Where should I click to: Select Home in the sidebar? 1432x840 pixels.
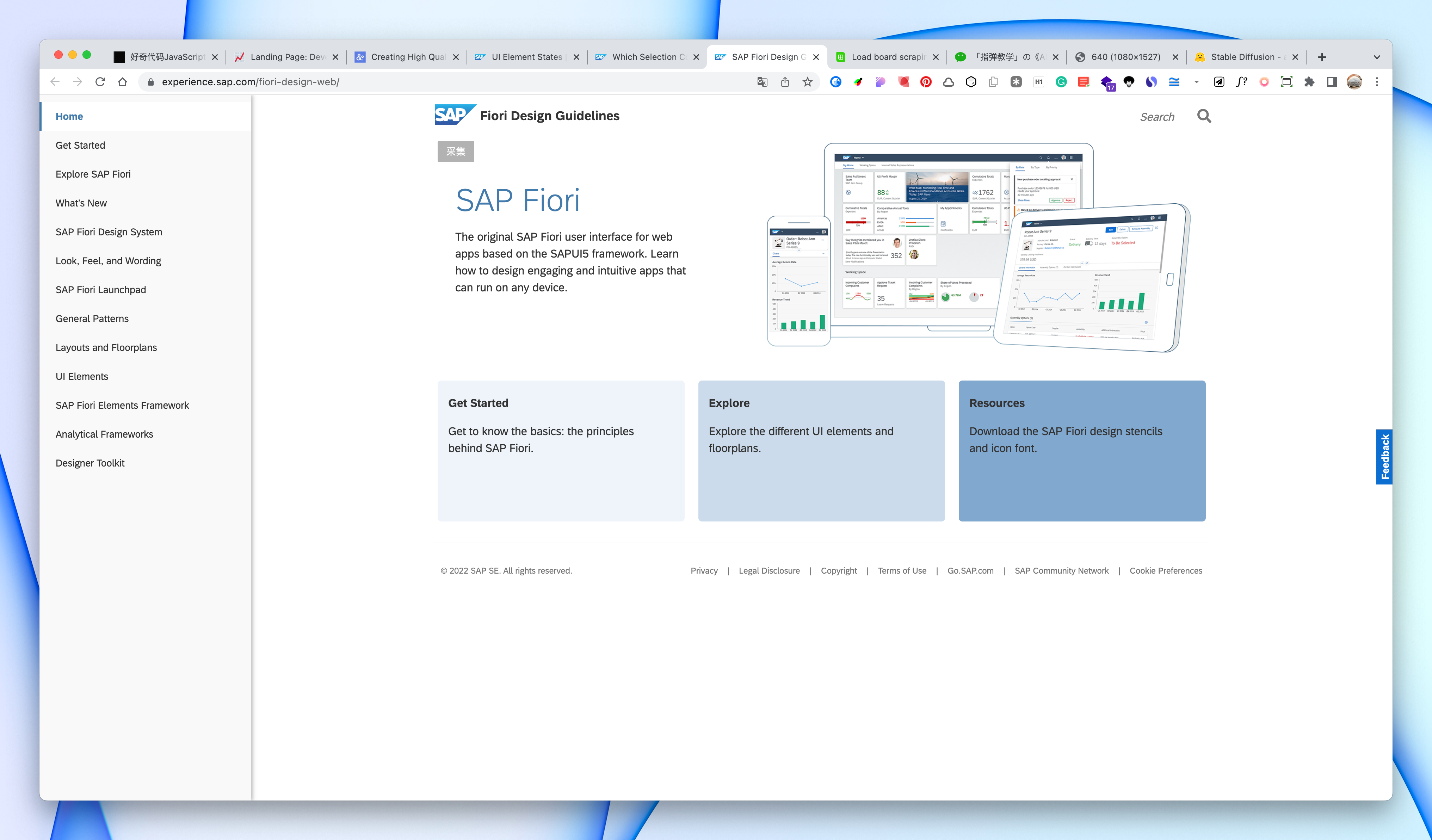[x=146, y=116]
